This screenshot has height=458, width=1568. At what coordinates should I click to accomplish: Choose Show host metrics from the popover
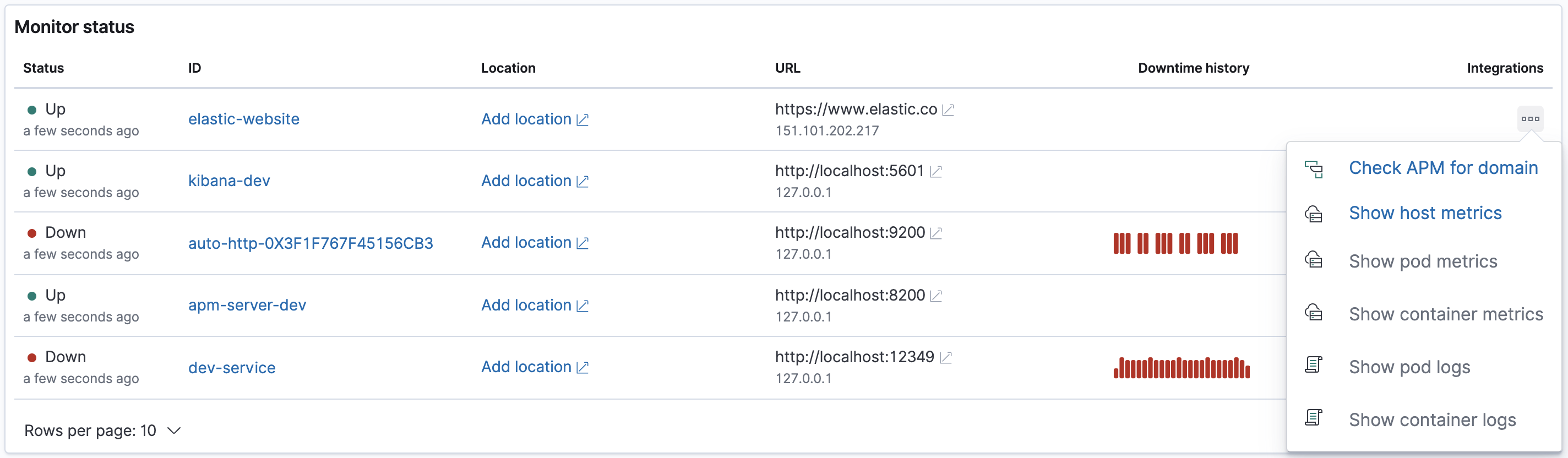[1425, 214]
